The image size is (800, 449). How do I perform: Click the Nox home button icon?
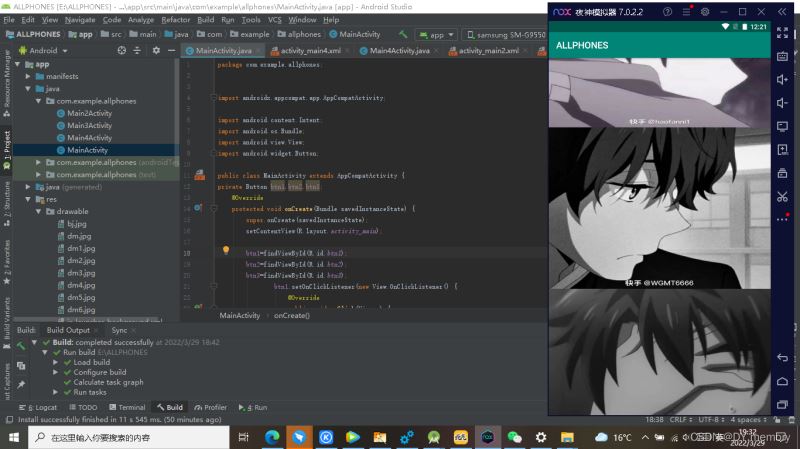(782, 381)
